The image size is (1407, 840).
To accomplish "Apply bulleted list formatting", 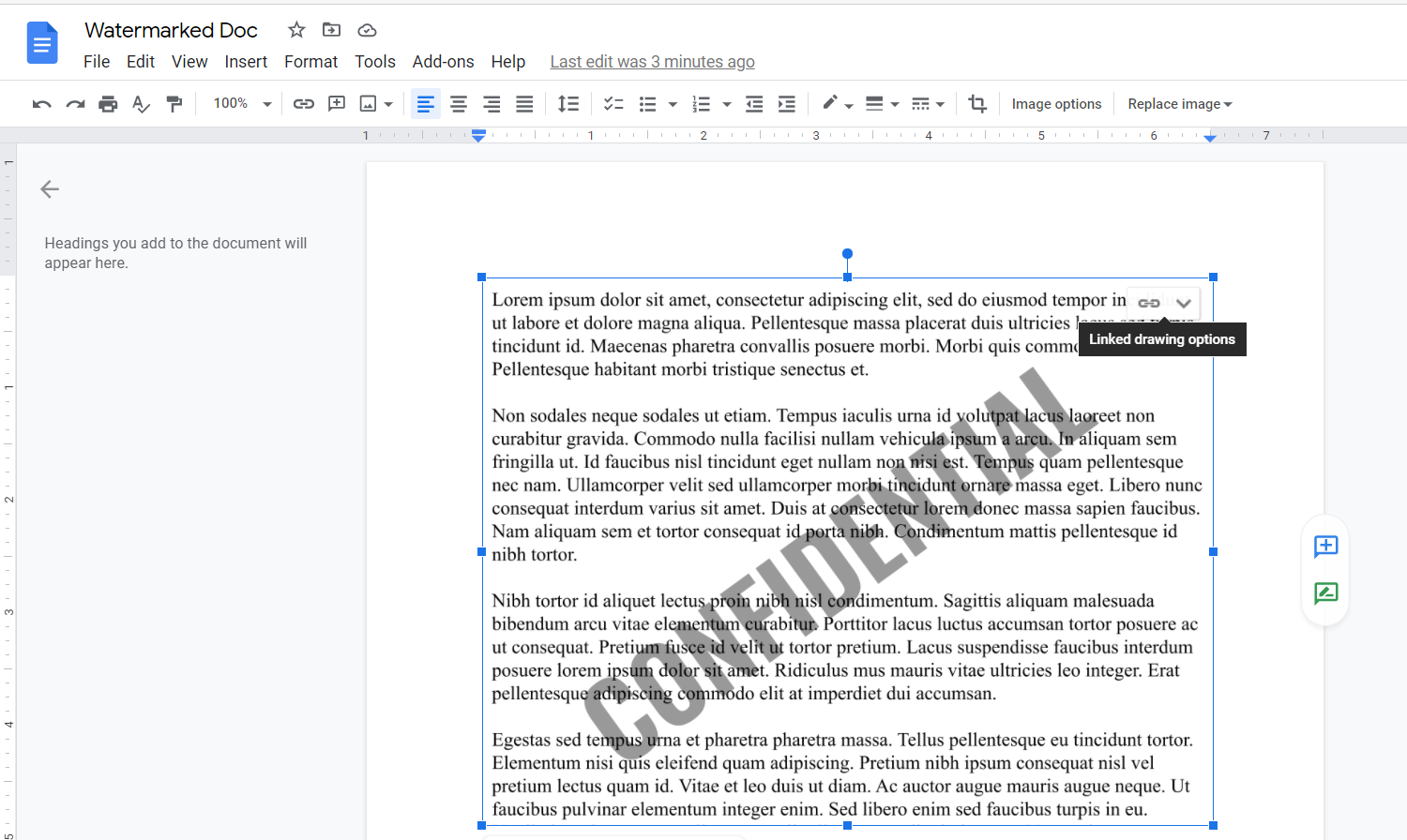I will coord(647,104).
